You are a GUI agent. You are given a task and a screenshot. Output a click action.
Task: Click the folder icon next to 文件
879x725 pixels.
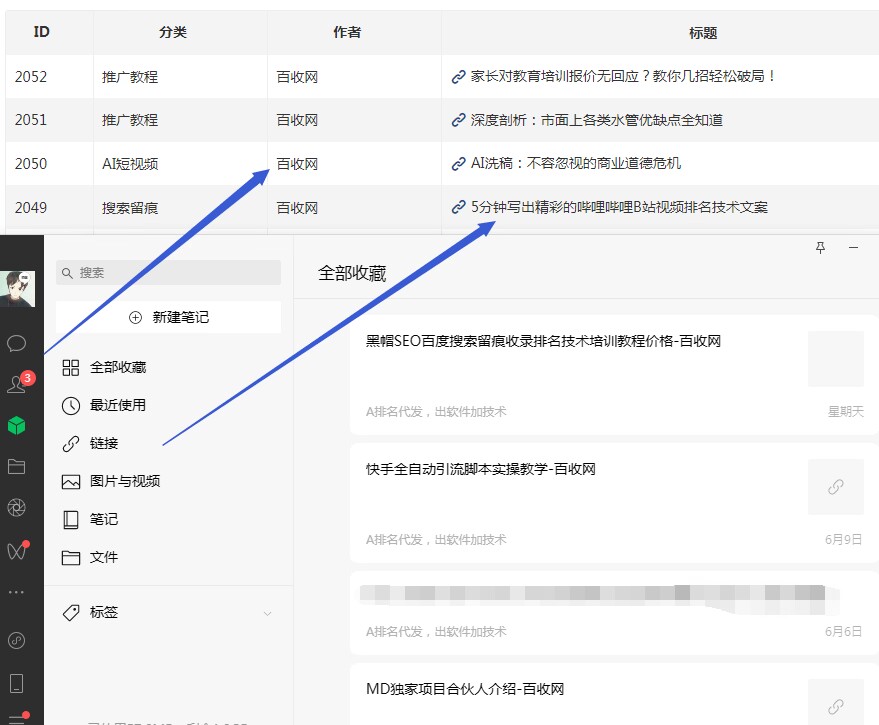(71, 558)
